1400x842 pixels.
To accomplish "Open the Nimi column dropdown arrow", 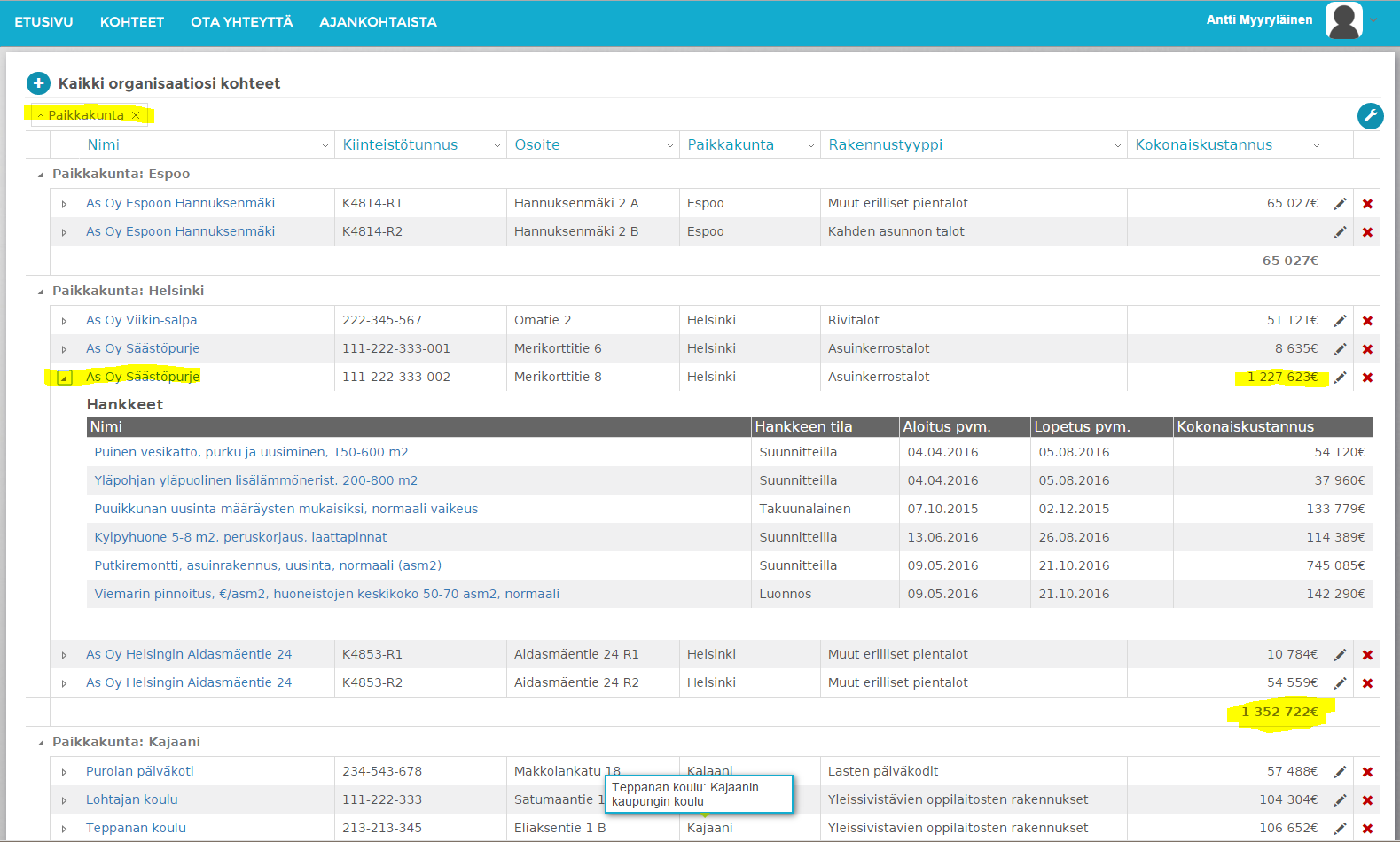I will [325, 145].
